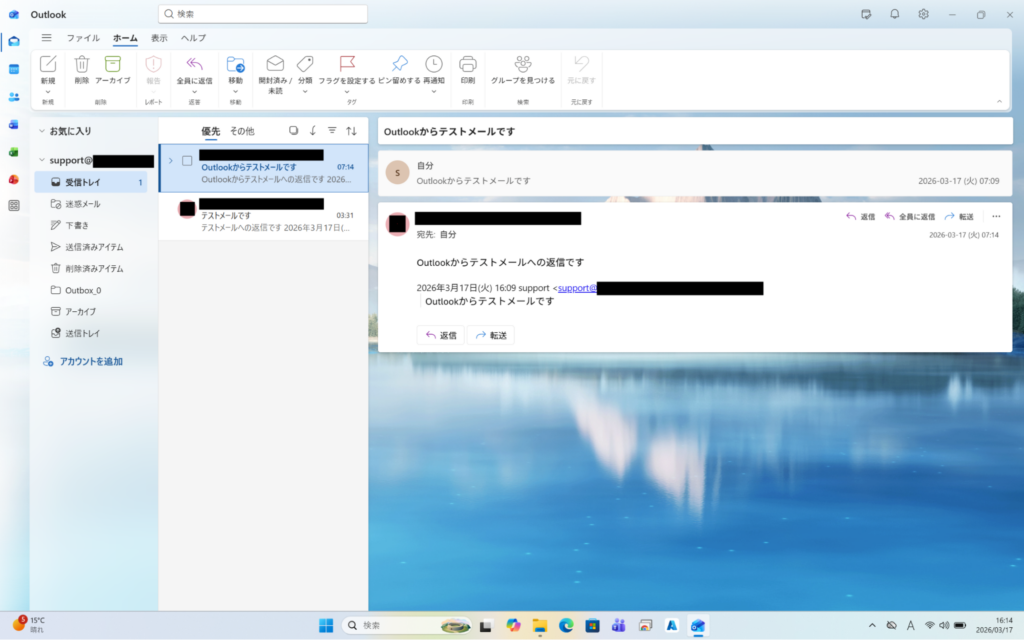Open the settings gear in title bar
The height and width of the screenshot is (640, 1024).
pyautogui.click(x=923, y=14)
